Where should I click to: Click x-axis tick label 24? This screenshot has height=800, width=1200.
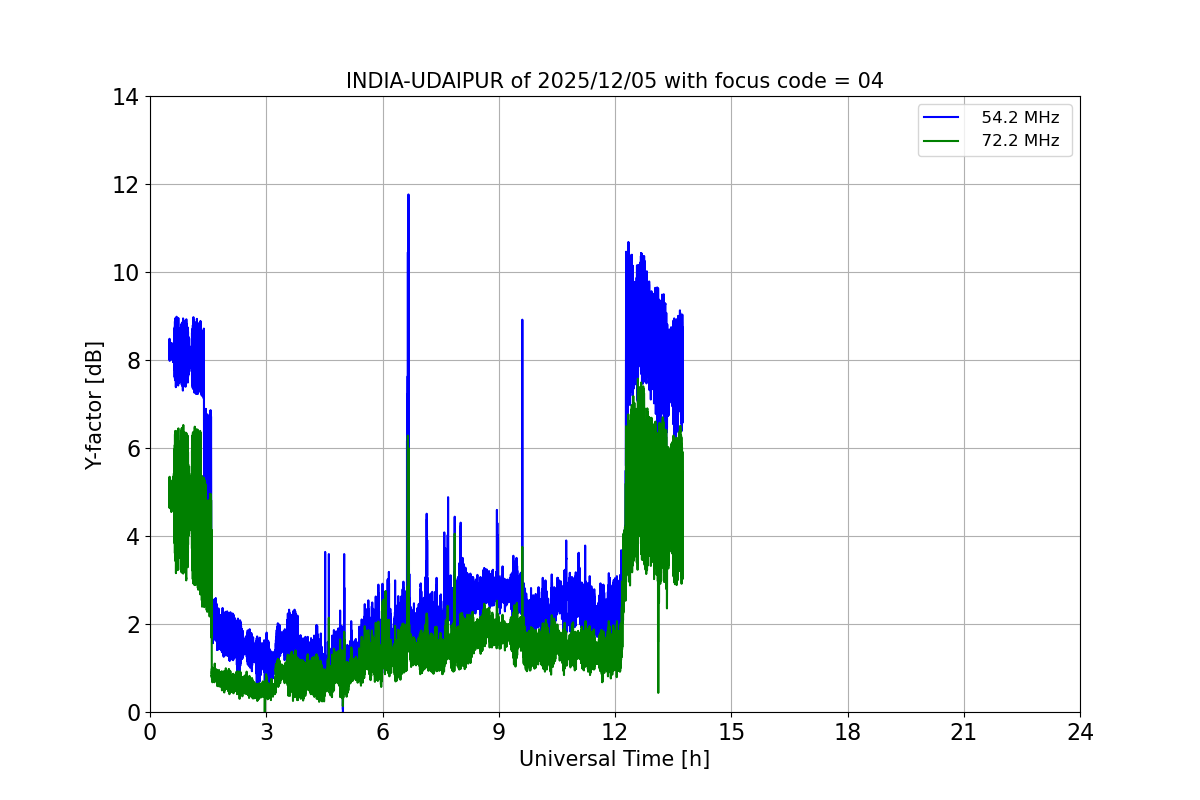click(x=1080, y=732)
